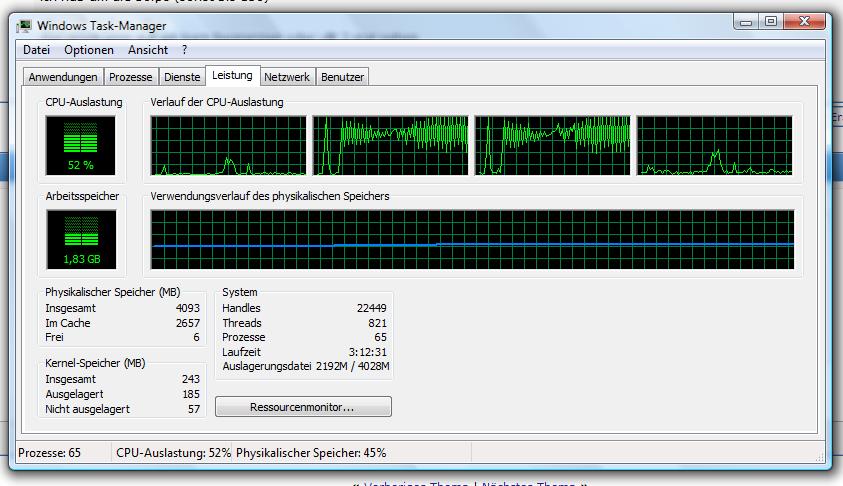This screenshot has height=486, width=843.
Task: Click the Laufzeit value 3:12:31
Action: [368, 352]
